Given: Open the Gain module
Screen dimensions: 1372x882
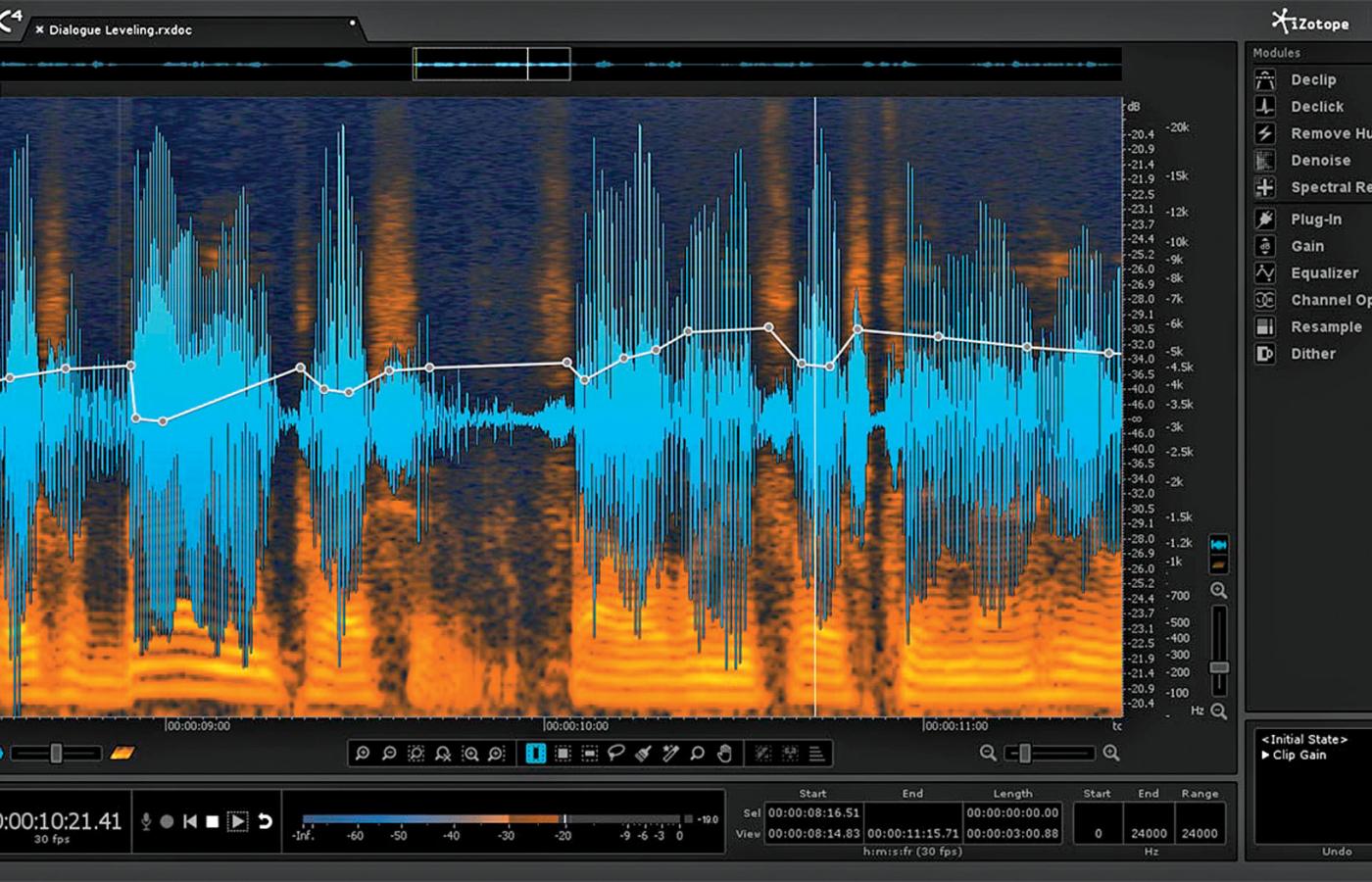Looking at the screenshot, I should pyautogui.click(x=1306, y=247).
